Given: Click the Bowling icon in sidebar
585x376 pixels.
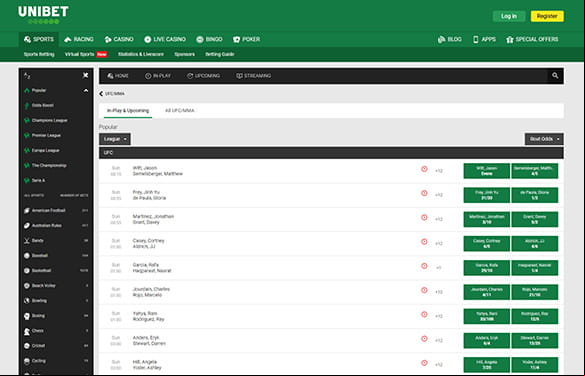Looking at the screenshot, I should click(27, 301).
